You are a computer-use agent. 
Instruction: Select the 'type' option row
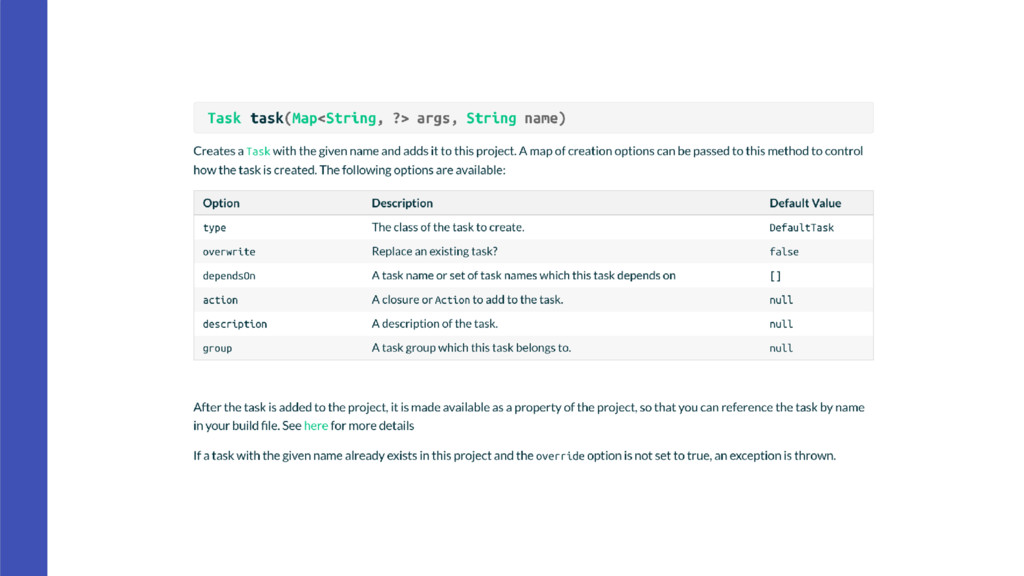(533, 227)
